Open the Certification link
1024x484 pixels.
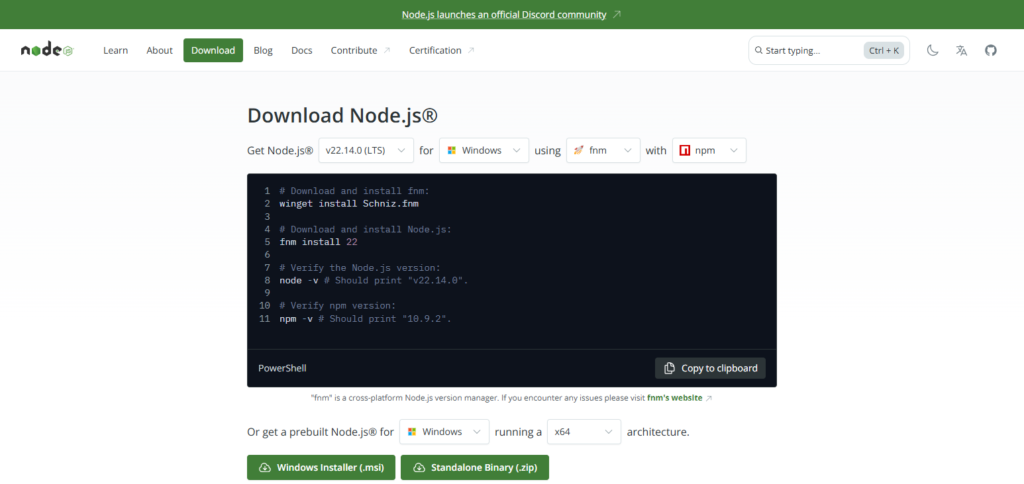(441, 50)
